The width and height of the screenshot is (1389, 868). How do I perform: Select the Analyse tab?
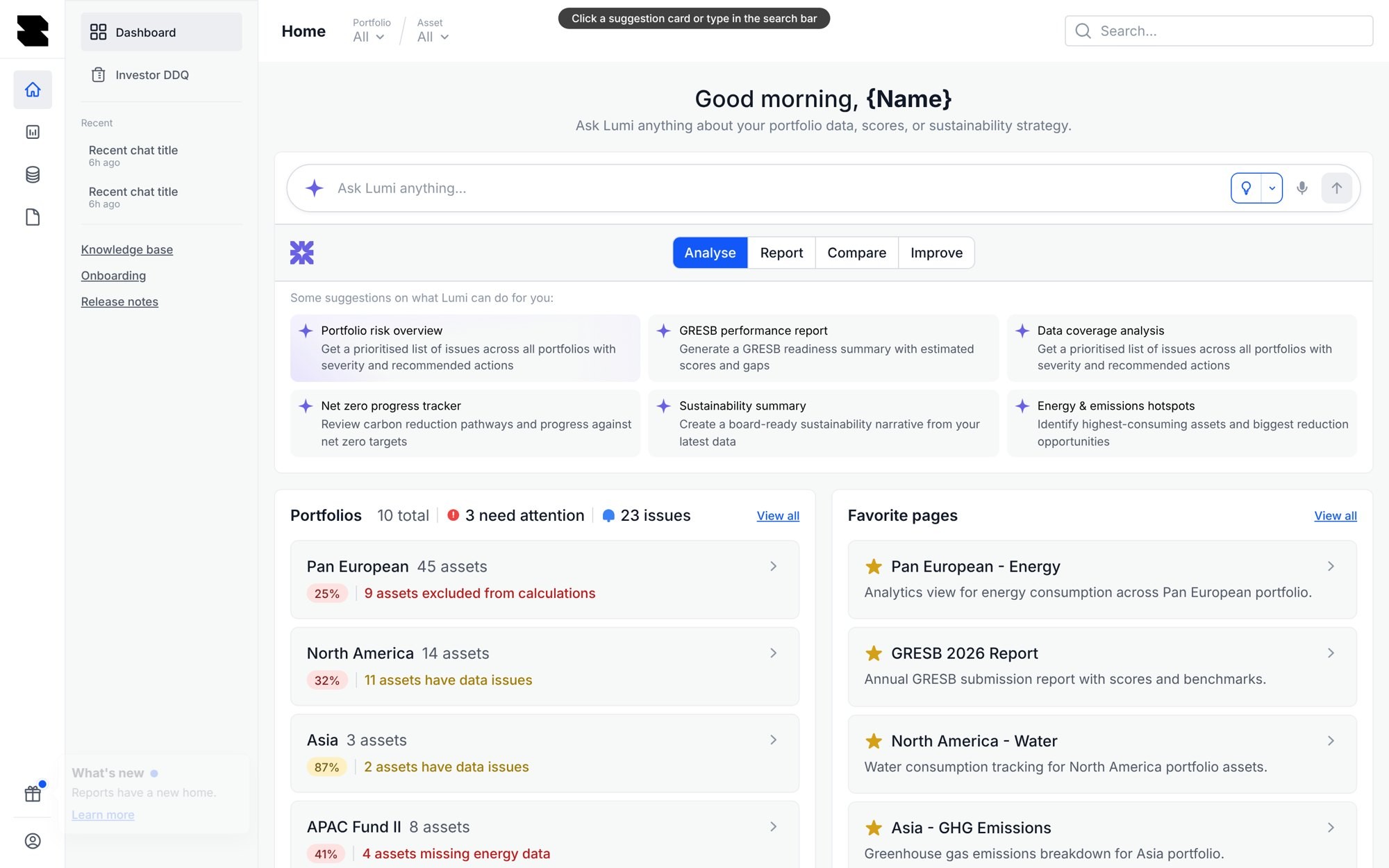click(x=710, y=253)
